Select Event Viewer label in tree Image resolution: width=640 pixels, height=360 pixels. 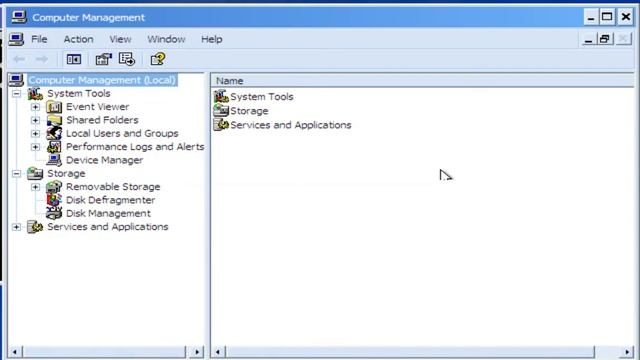click(98, 107)
